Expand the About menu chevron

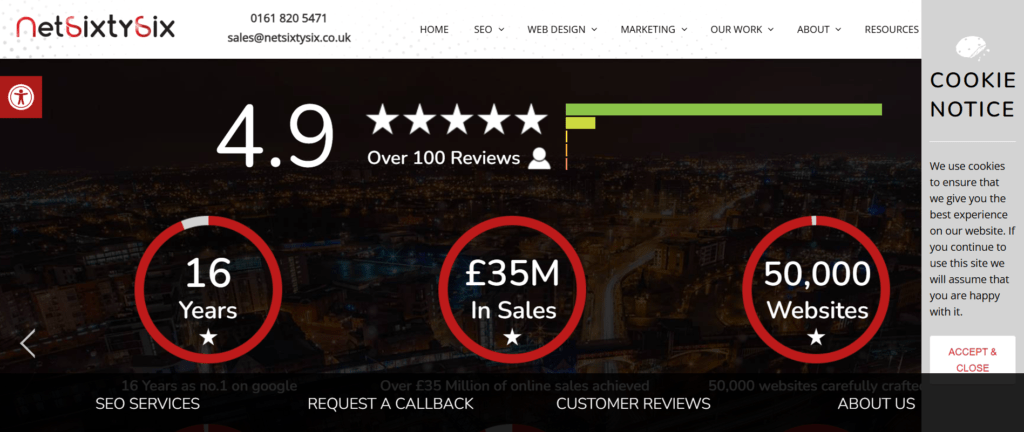(x=838, y=29)
